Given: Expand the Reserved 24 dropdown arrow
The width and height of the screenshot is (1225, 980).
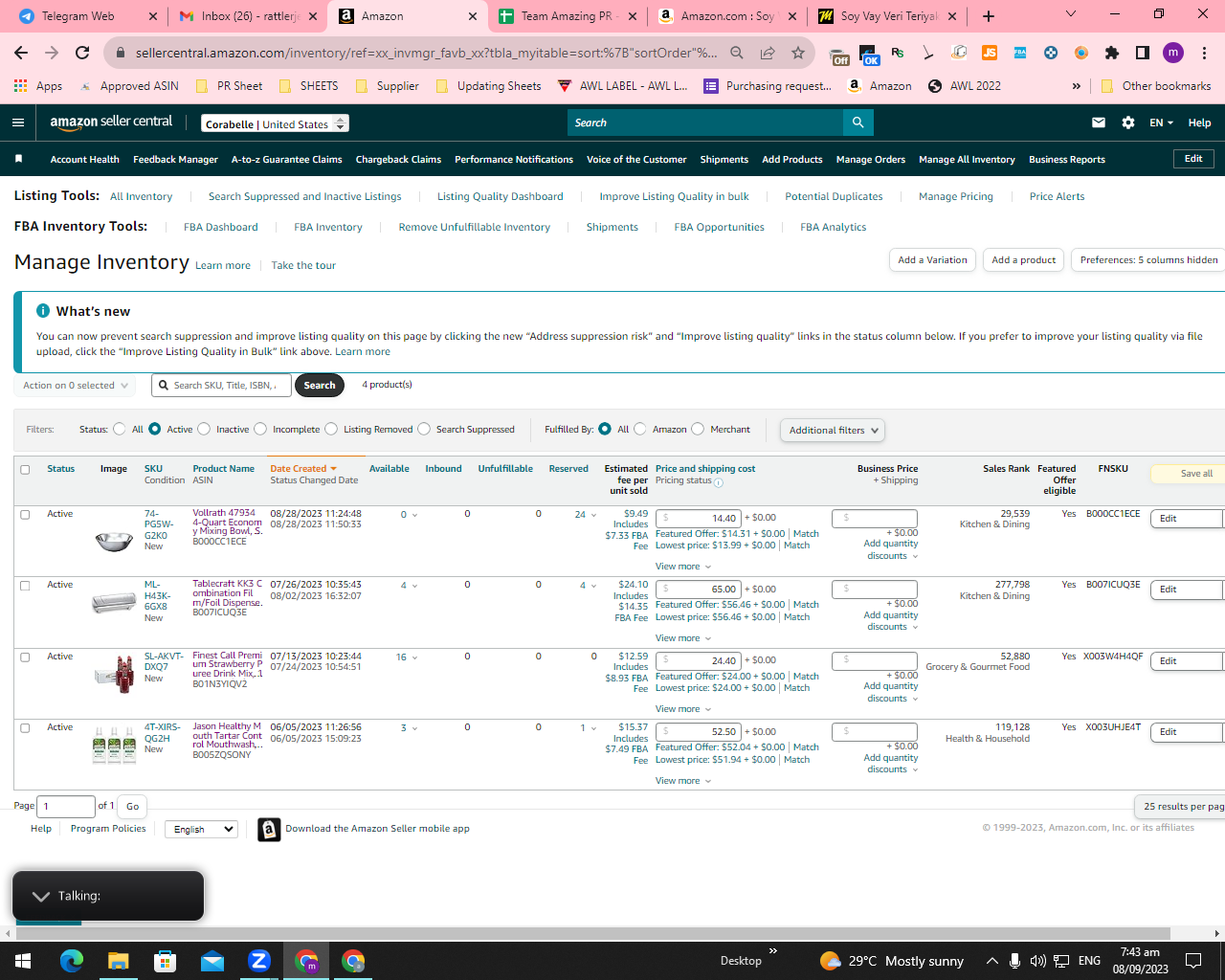Looking at the screenshot, I should (593, 515).
